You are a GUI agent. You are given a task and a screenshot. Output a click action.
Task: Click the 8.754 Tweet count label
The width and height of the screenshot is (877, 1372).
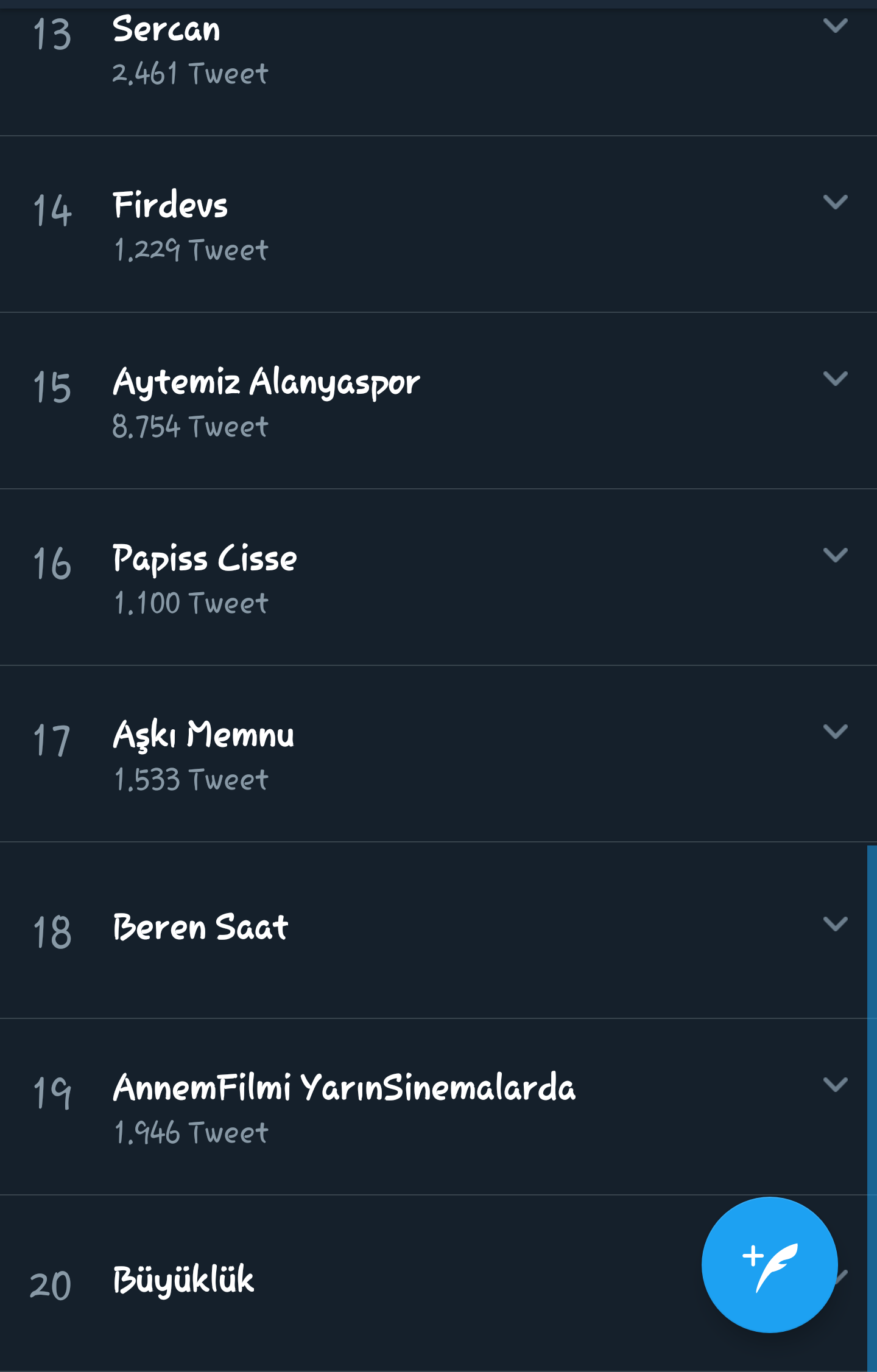(x=190, y=427)
